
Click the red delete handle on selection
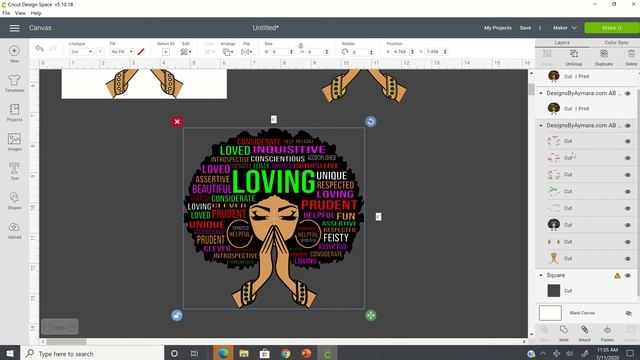pos(177,122)
